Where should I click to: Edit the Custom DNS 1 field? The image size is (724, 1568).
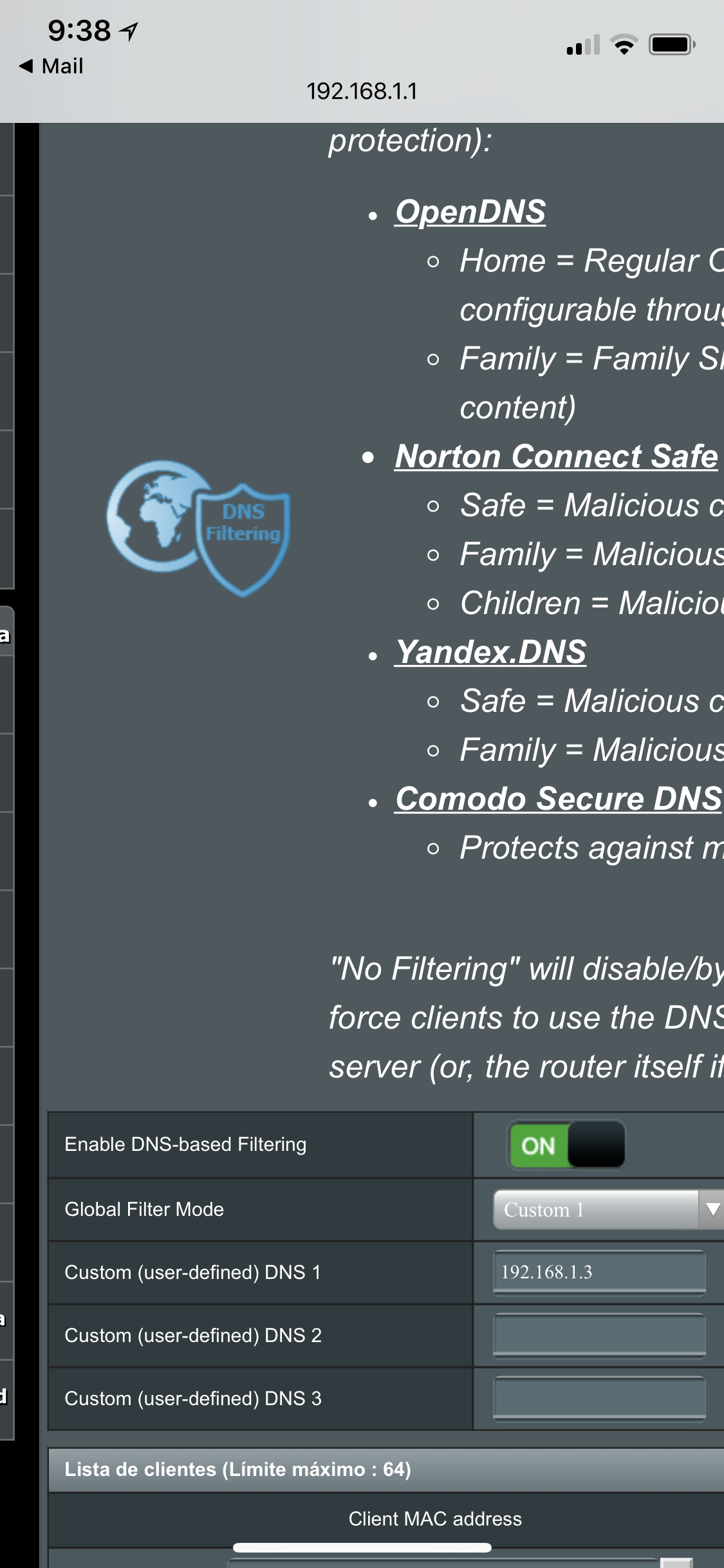pyautogui.click(x=599, y=1273)
